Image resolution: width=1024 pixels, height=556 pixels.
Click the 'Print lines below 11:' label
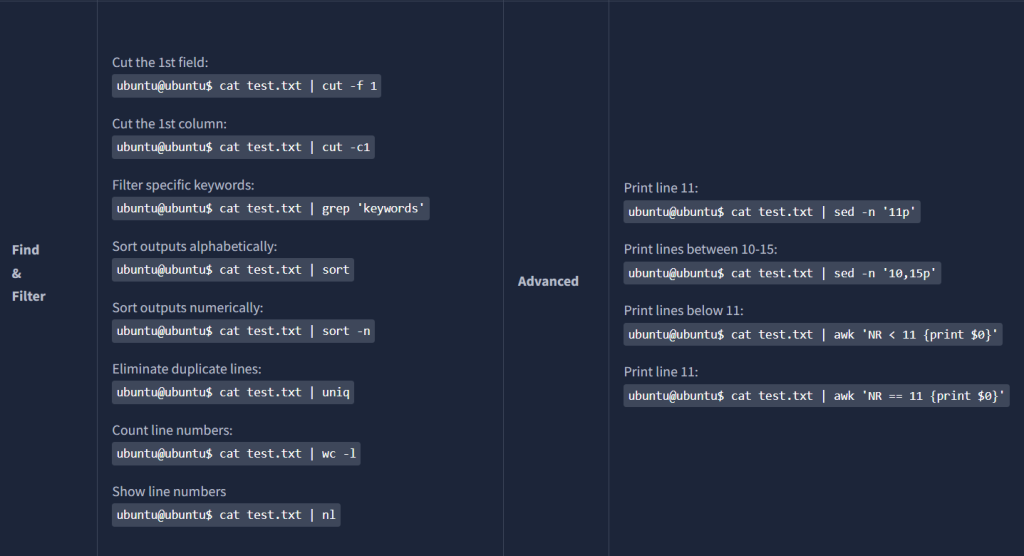(x=683, y=310)
